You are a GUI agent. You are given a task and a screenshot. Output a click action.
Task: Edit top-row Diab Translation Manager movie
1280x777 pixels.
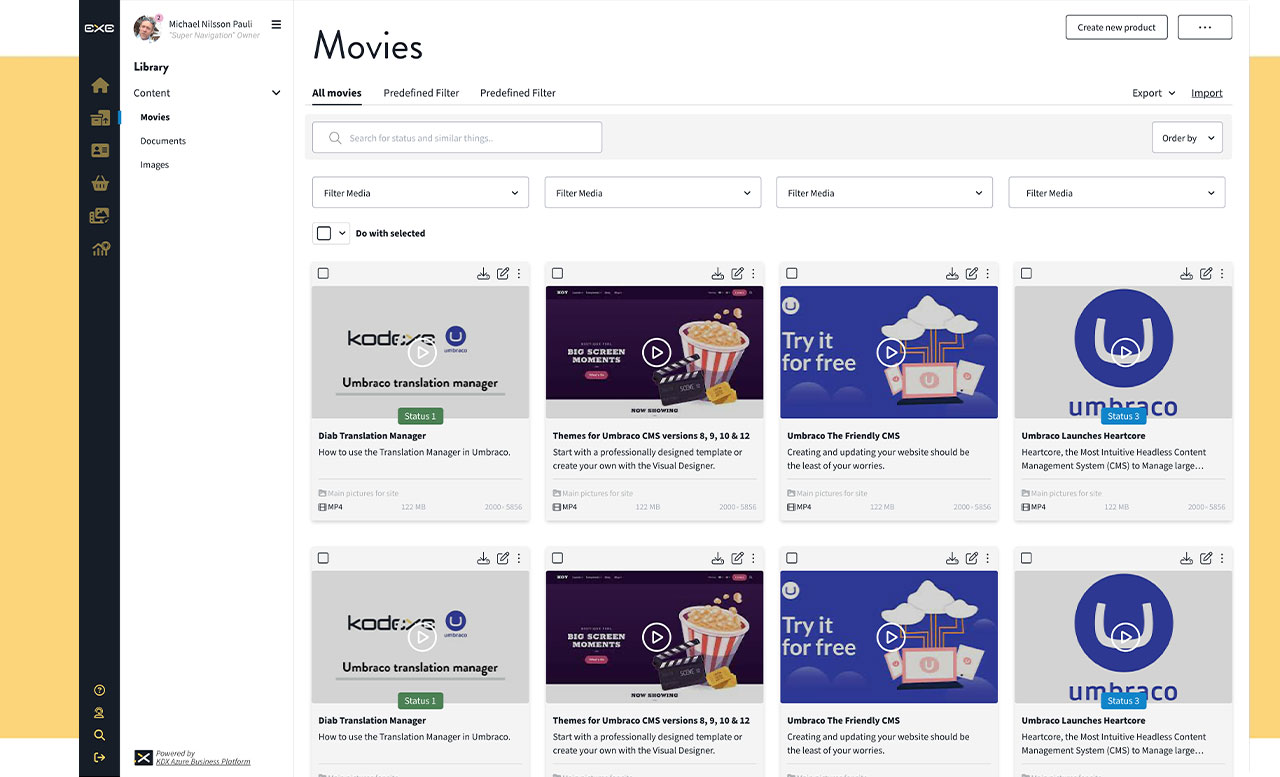[x=503, y=273]
